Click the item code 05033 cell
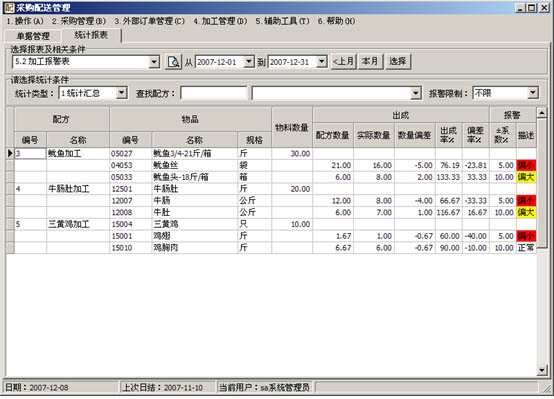 (x=130, y=177)
